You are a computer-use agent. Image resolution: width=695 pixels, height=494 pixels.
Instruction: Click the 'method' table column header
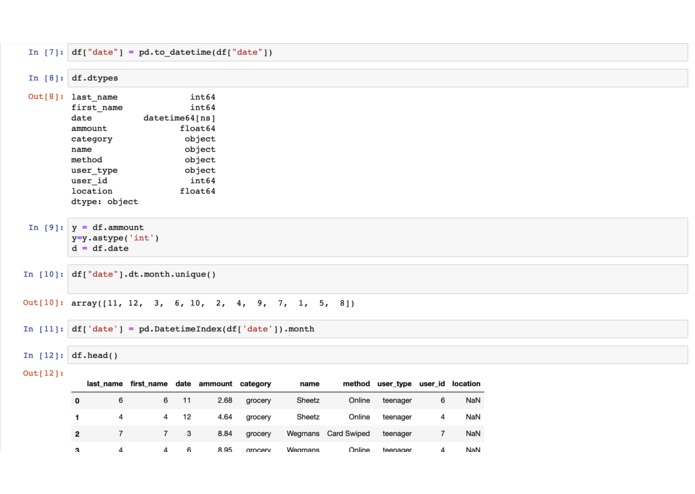[x=356, y=384]
